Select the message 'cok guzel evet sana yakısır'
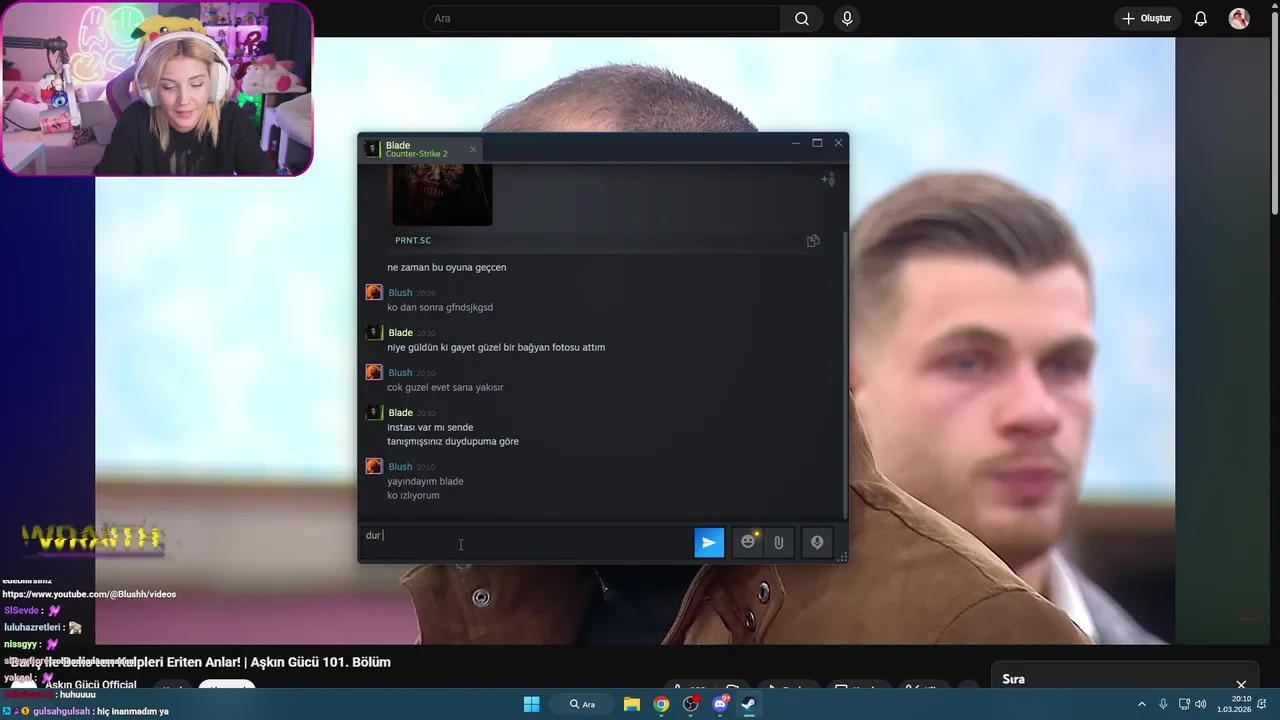Viewport: 1280px width, 720px height. click(445, 388)
